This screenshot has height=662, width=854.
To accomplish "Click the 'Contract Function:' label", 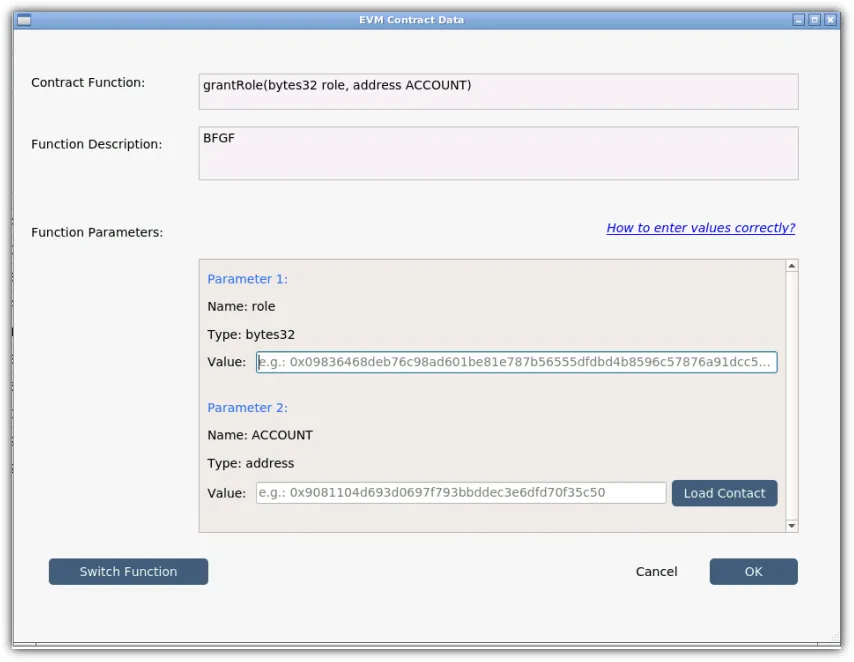I will (x=88, y=82).
